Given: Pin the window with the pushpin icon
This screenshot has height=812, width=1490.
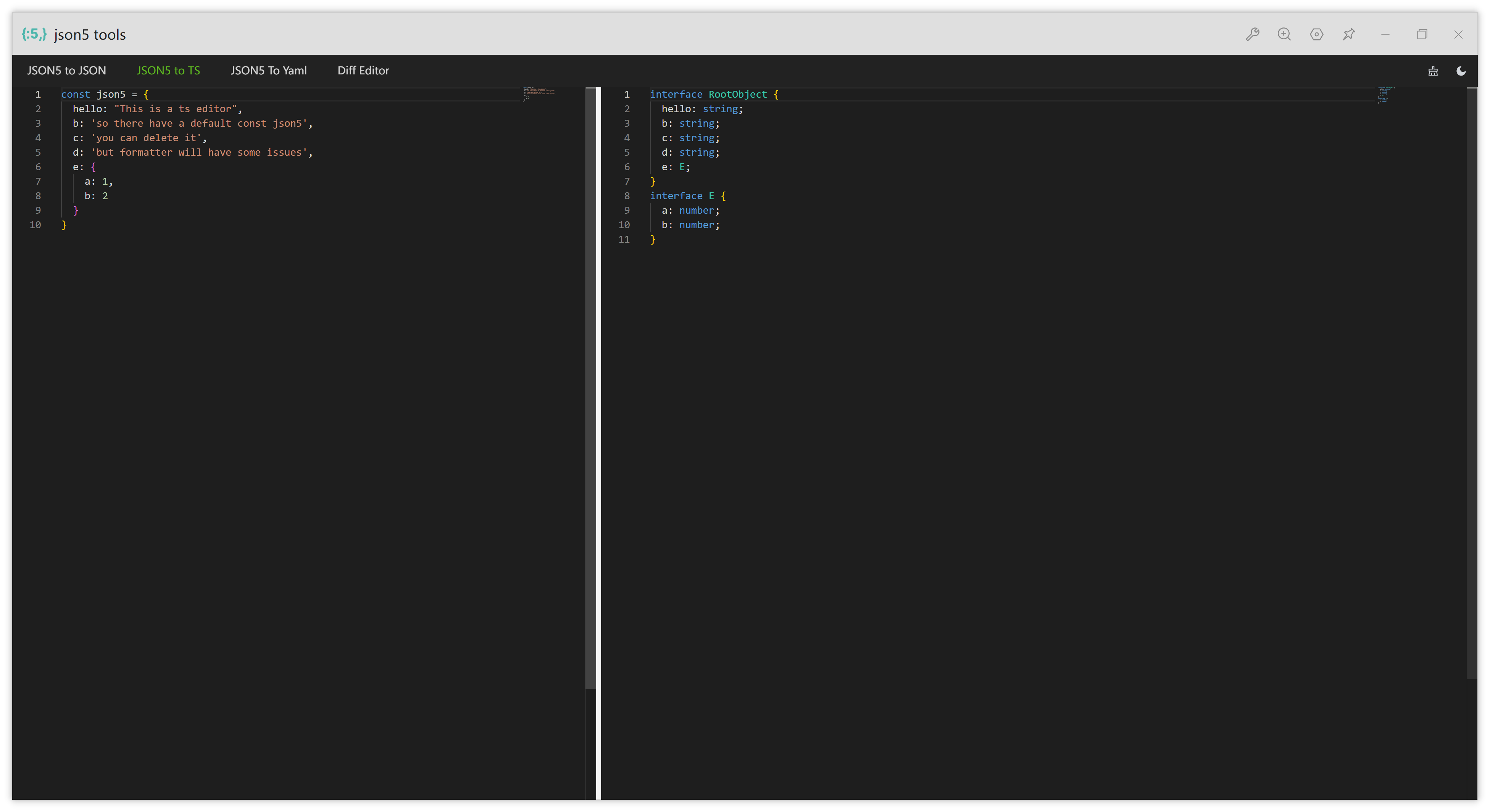Looking at the screenshot, I should click(1349, 35).
